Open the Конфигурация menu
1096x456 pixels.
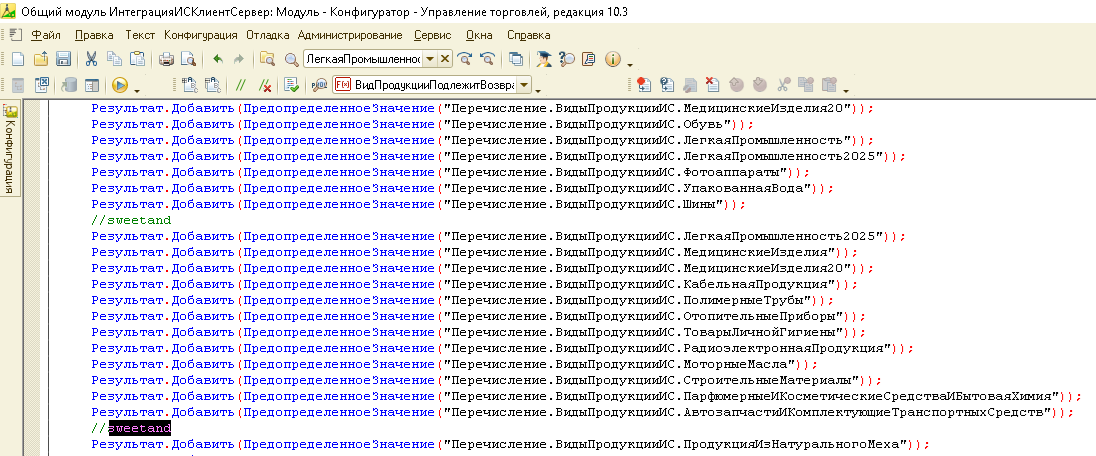pyautogui.click(x=201, y=35)
